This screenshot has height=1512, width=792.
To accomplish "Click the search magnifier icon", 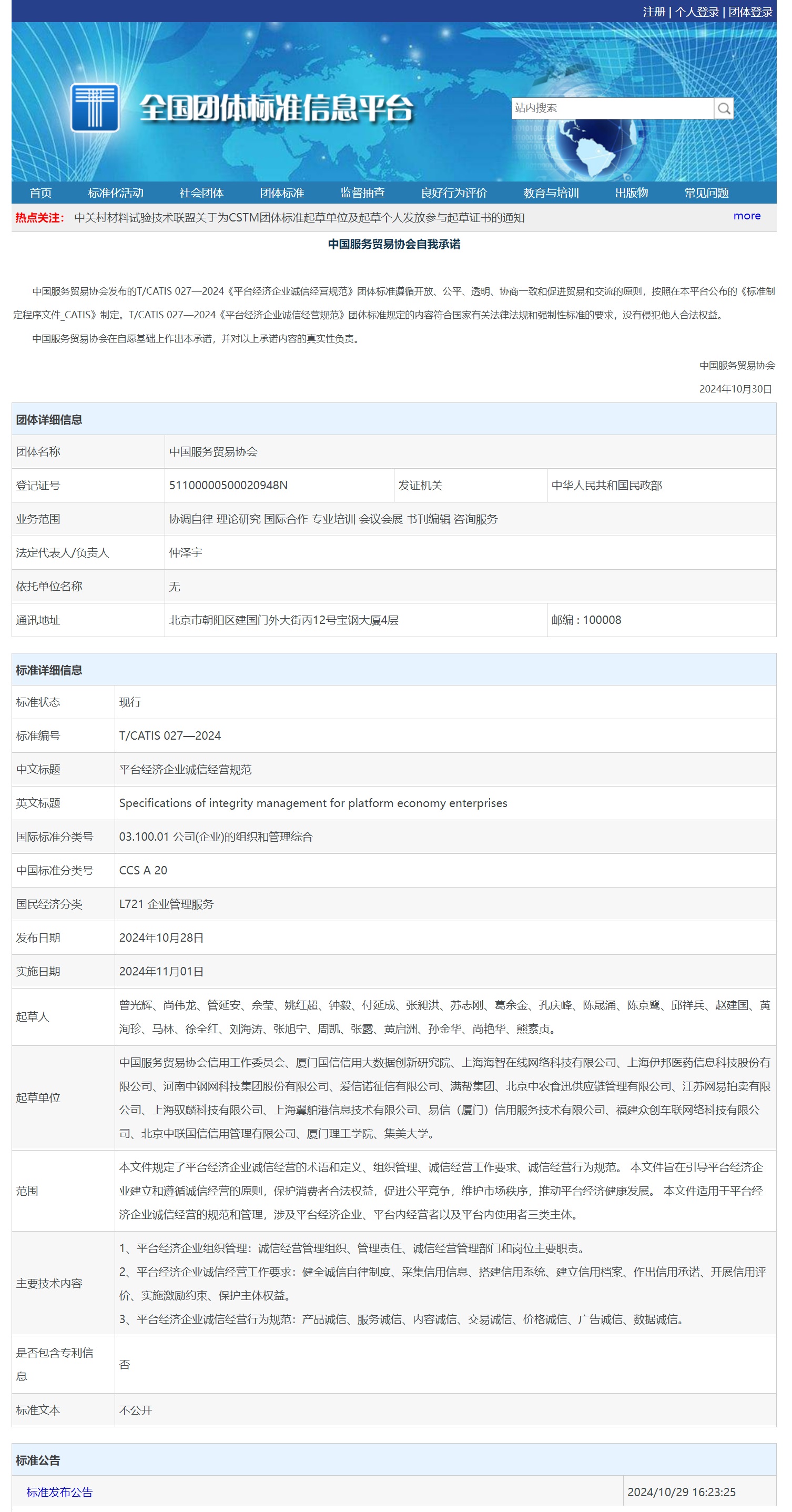I will [724, 108].
